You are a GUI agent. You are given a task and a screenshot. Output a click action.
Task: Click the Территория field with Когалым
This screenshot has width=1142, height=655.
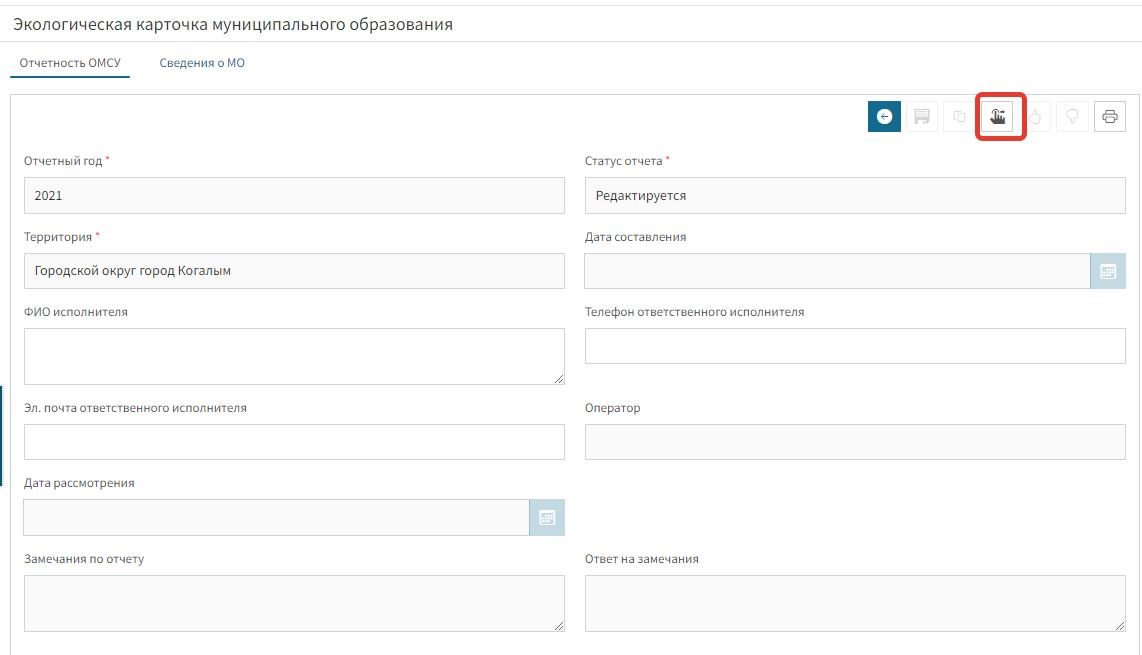[x=294, y=271]
